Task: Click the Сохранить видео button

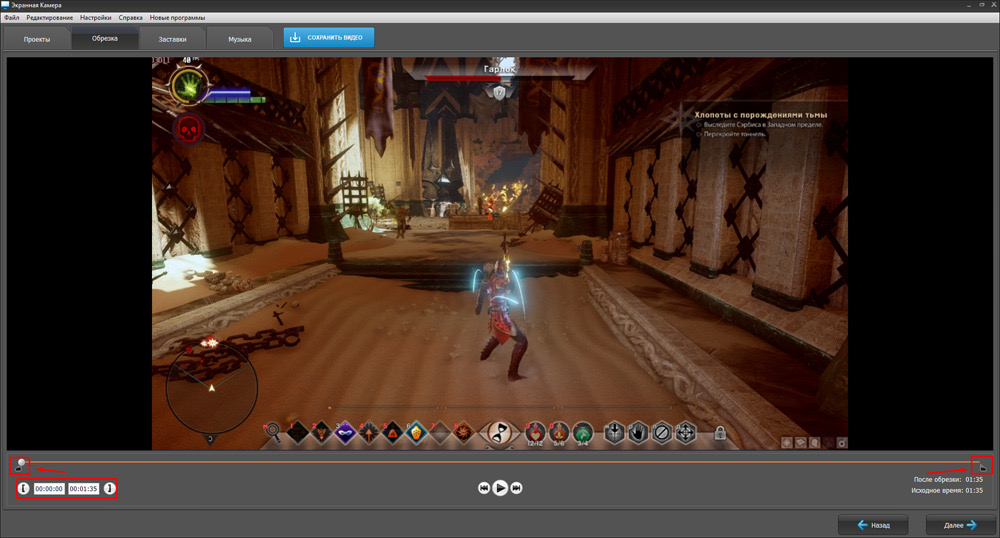Action: pyautogui.click(x=328, y=38)
